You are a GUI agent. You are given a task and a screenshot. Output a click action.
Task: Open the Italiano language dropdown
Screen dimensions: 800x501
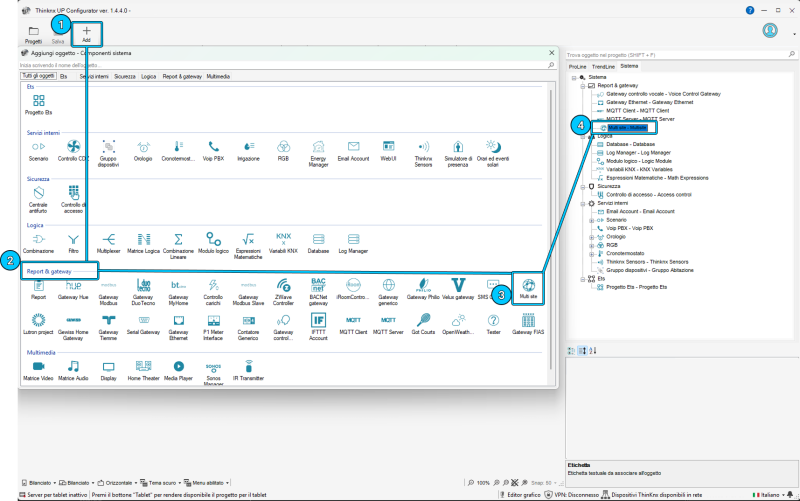point(769,494)
